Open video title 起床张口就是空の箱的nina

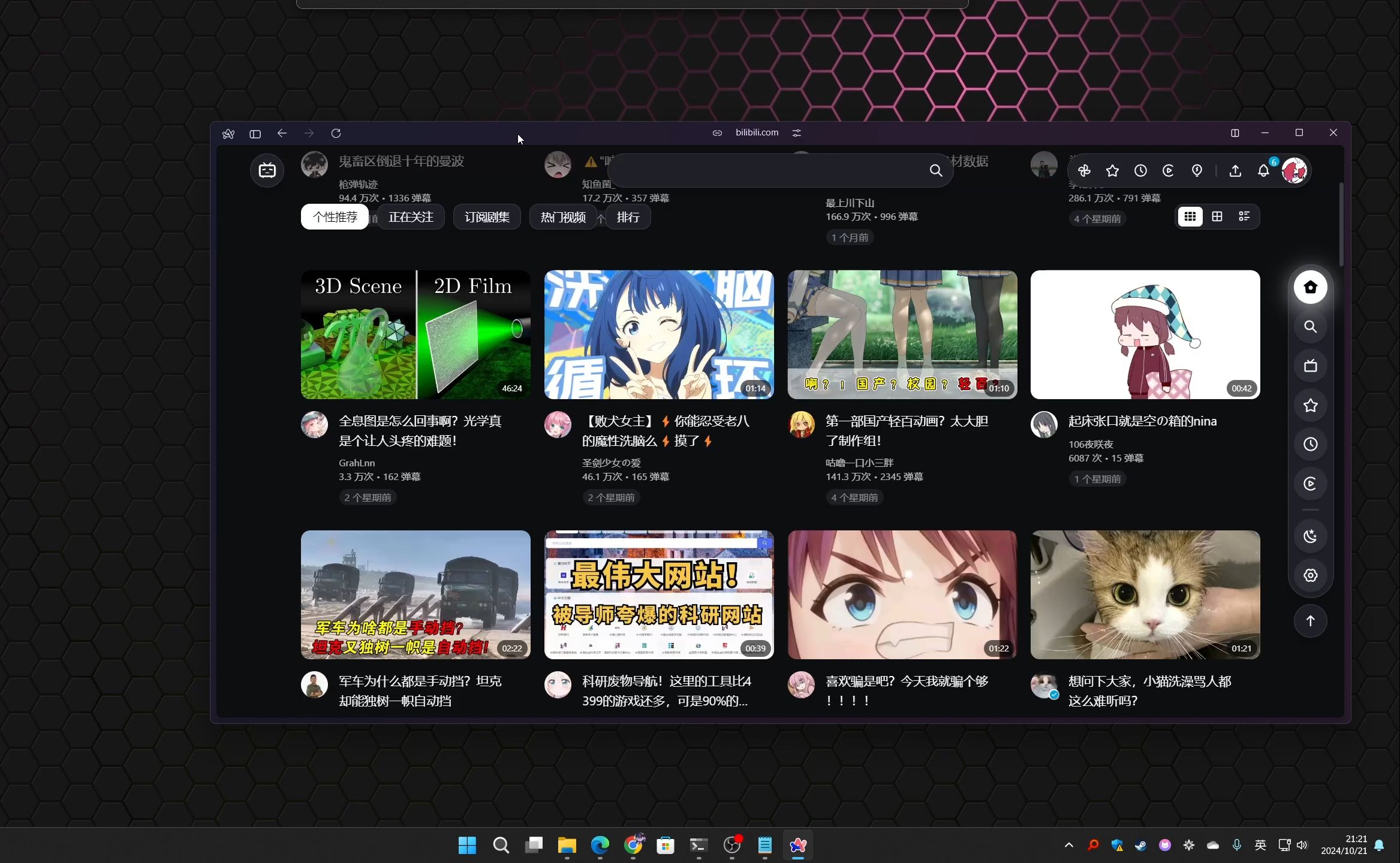(1142, 421)
